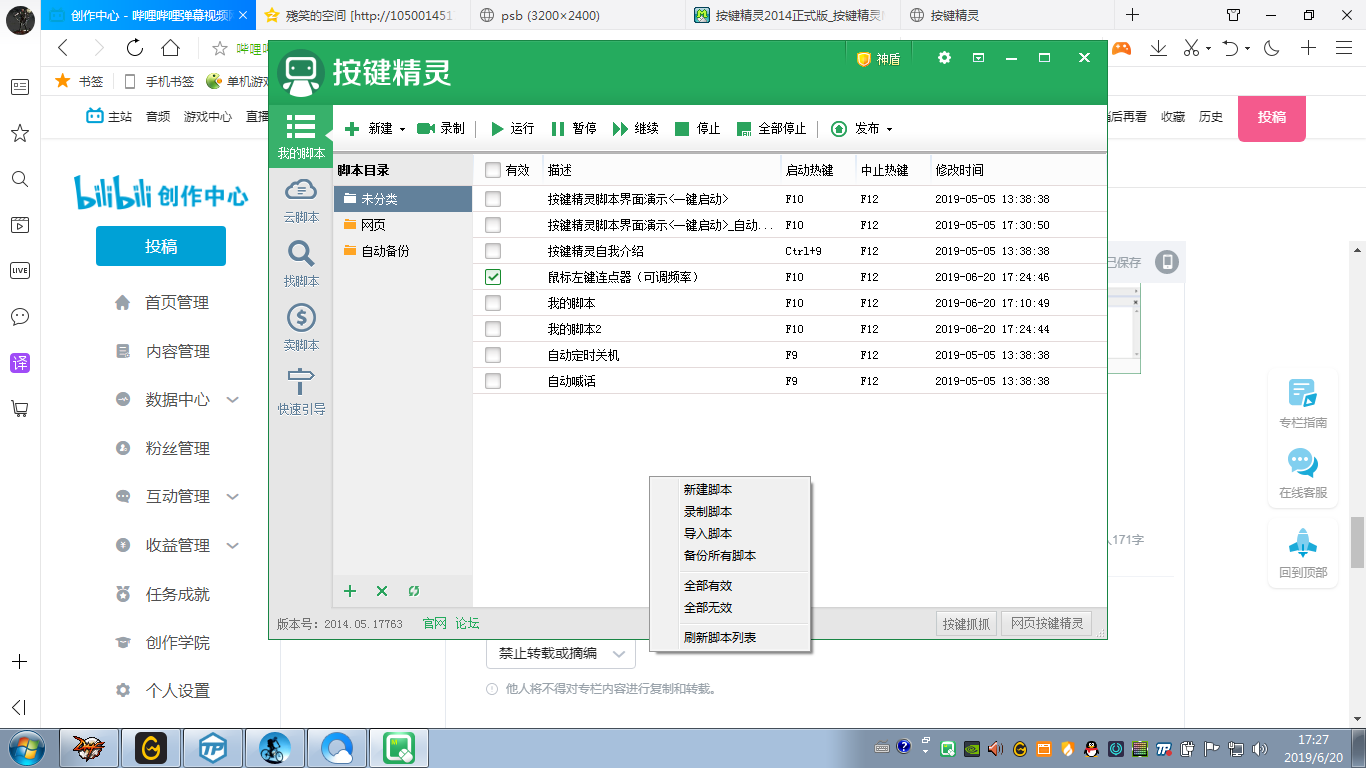The height and width of the screenshot is (768, 1366).
Task: Click the browser page vertical scrollbar
Action: click(1357, 541)
